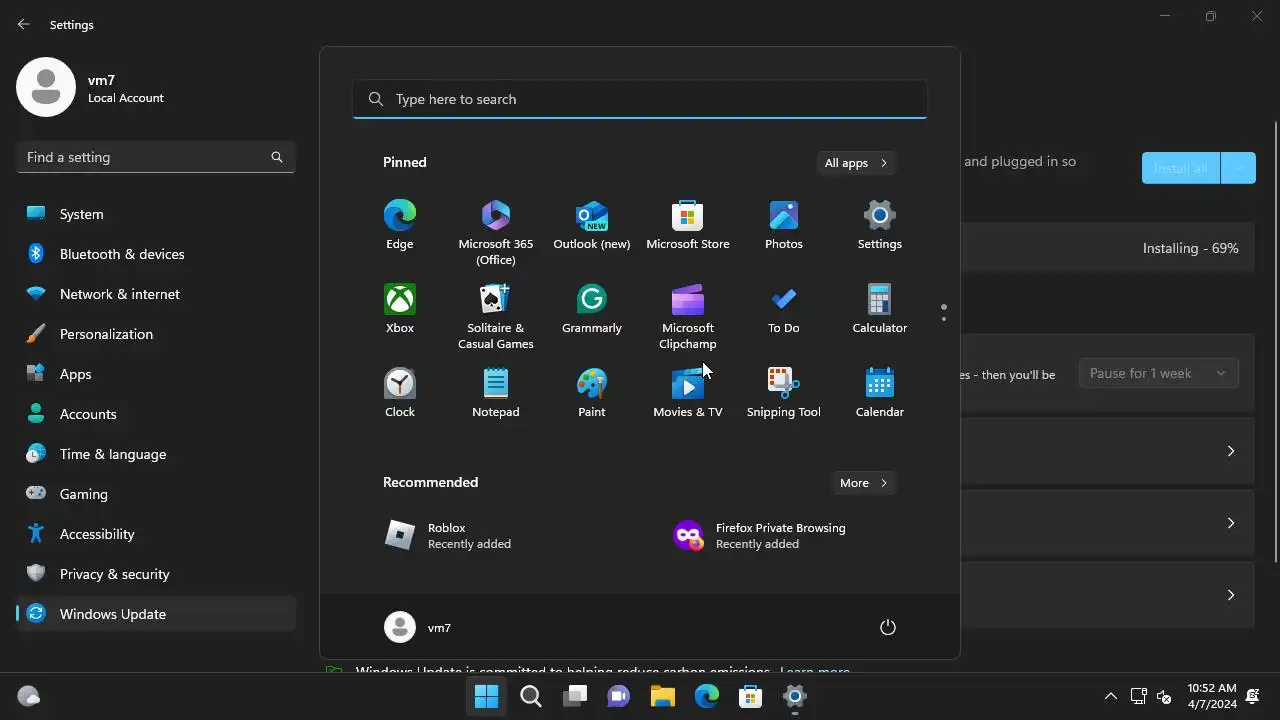
Task: Open Settings pinned app icon
Action: 879,225
